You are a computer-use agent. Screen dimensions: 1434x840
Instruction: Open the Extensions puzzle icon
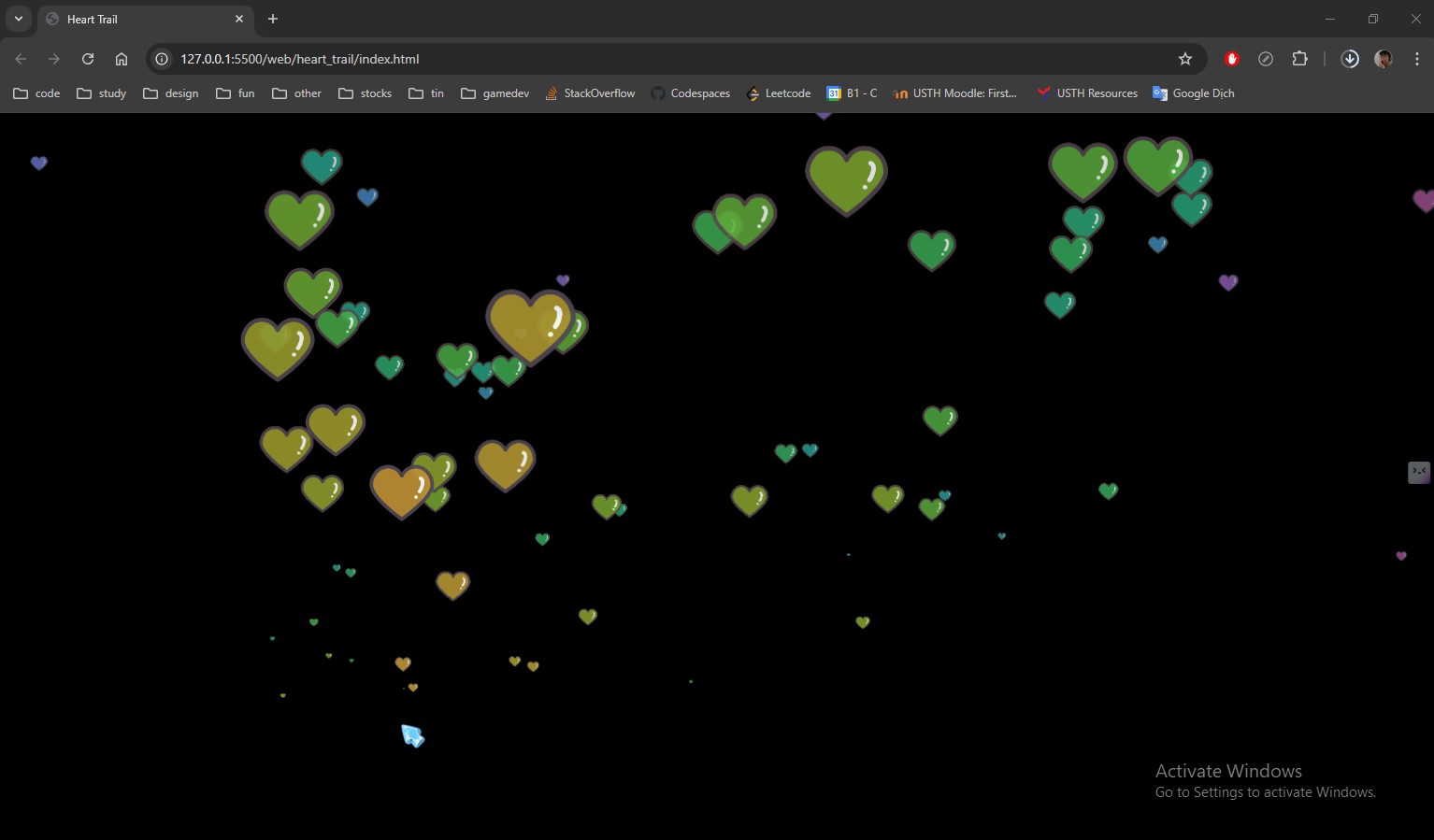tap(1299, 59)
